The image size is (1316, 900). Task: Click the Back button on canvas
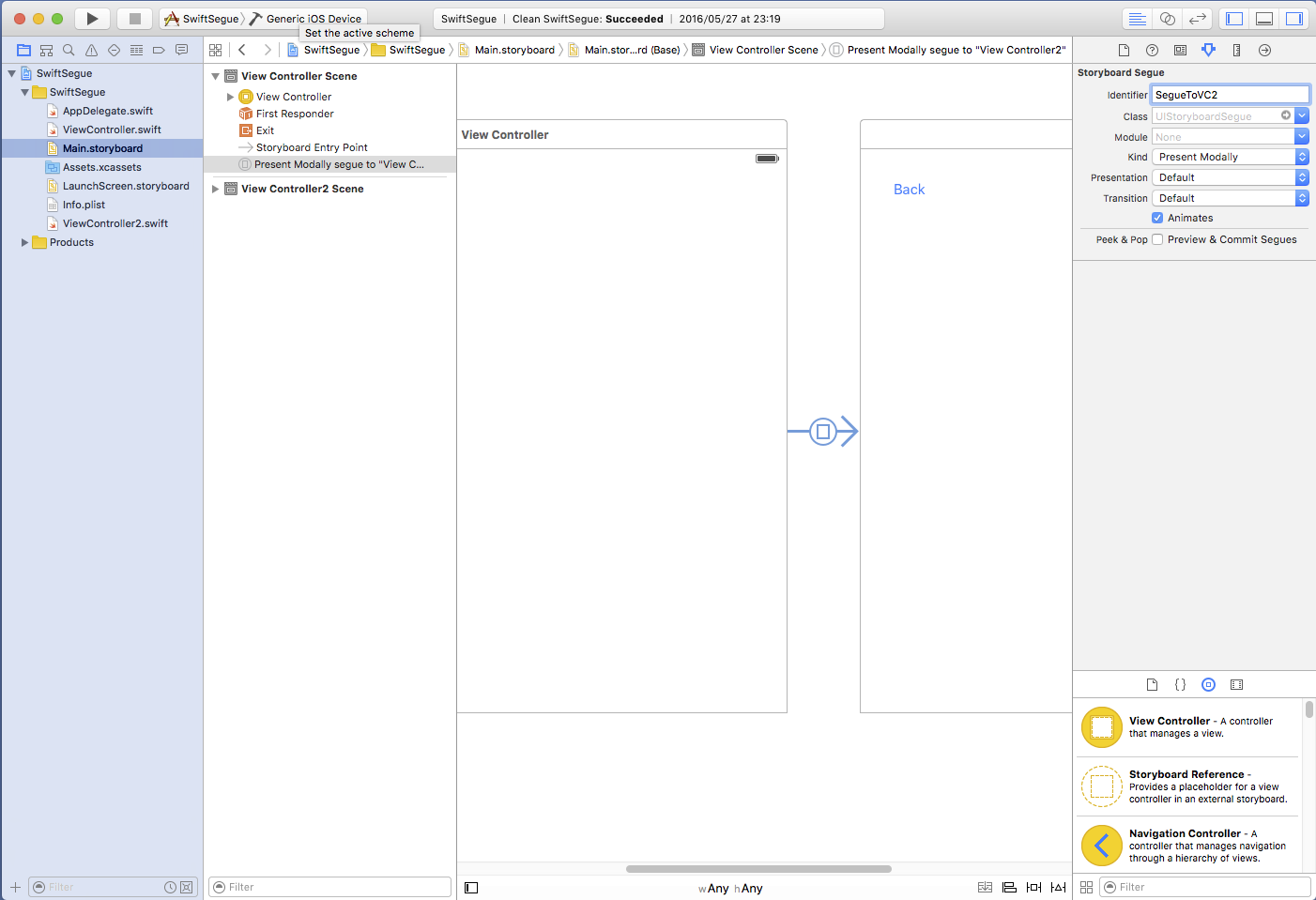click(909, 190)
